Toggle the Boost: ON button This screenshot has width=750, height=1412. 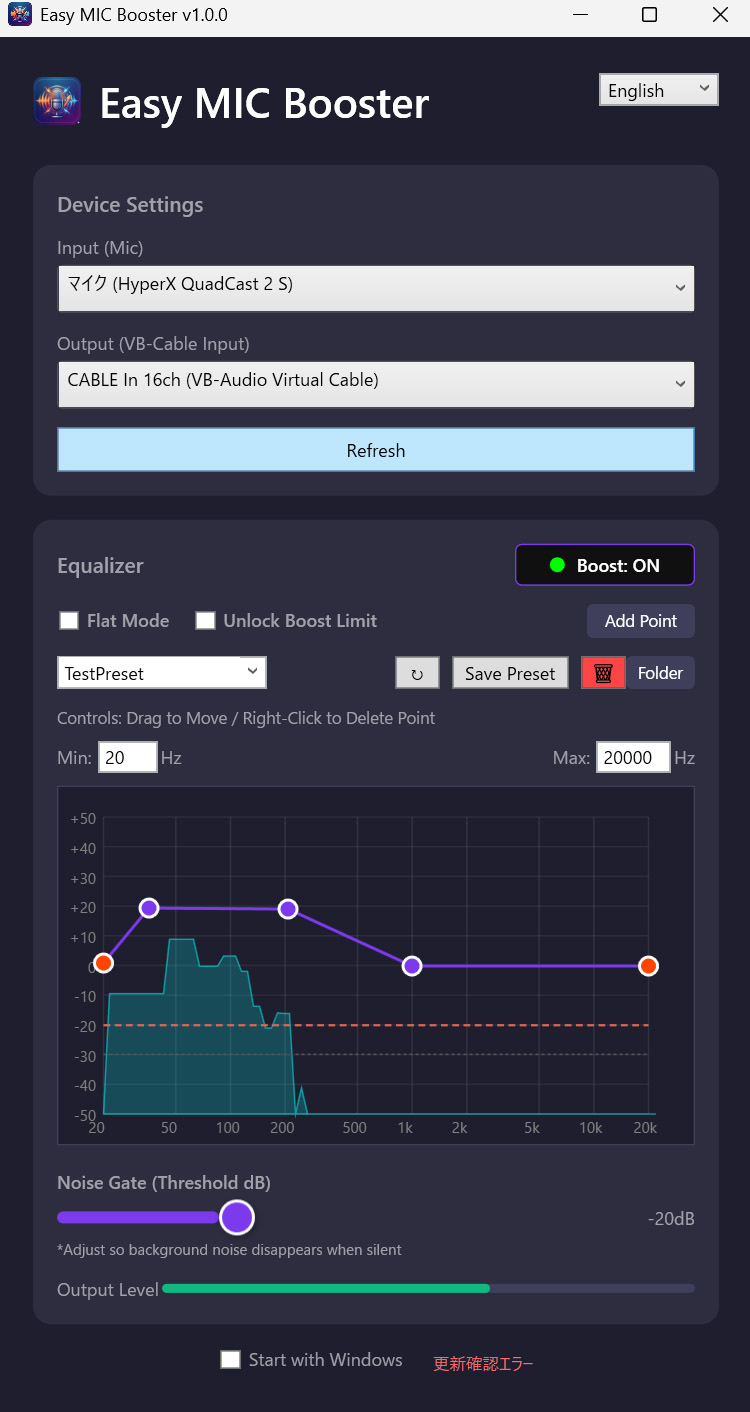click(605, 565)
